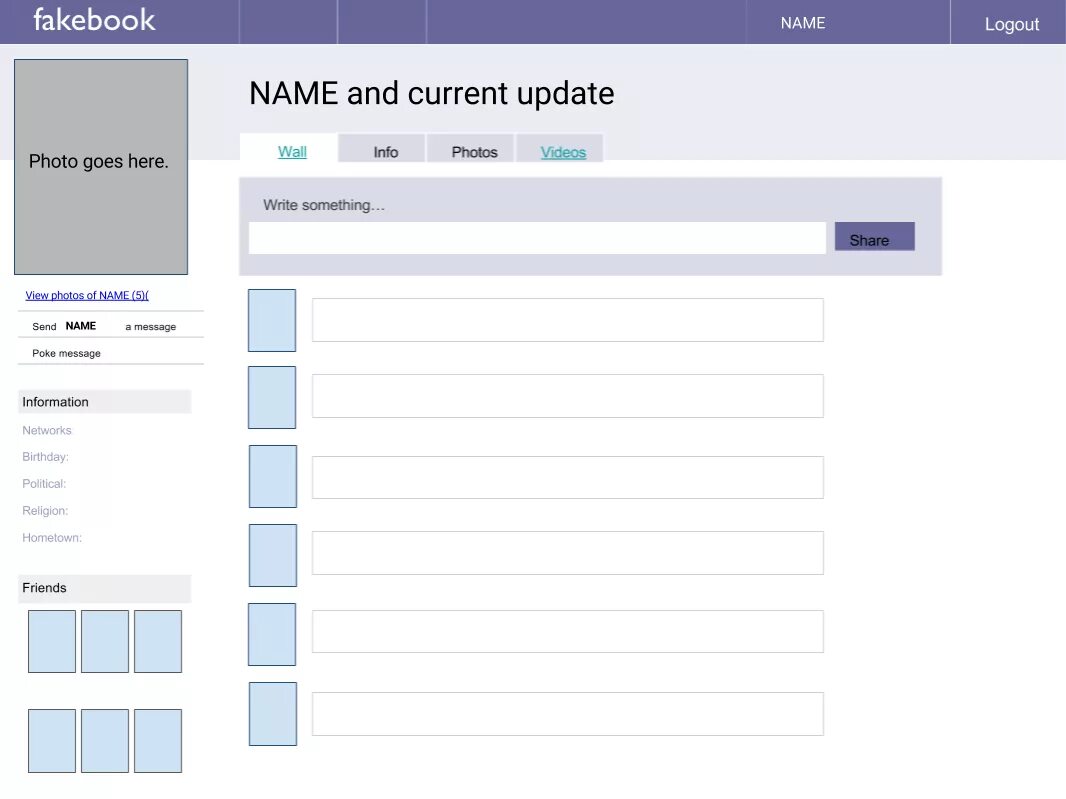The width and height of the screenshot is (1066, 799).
Task: Click the Birthday label
Action: point(46,457)
